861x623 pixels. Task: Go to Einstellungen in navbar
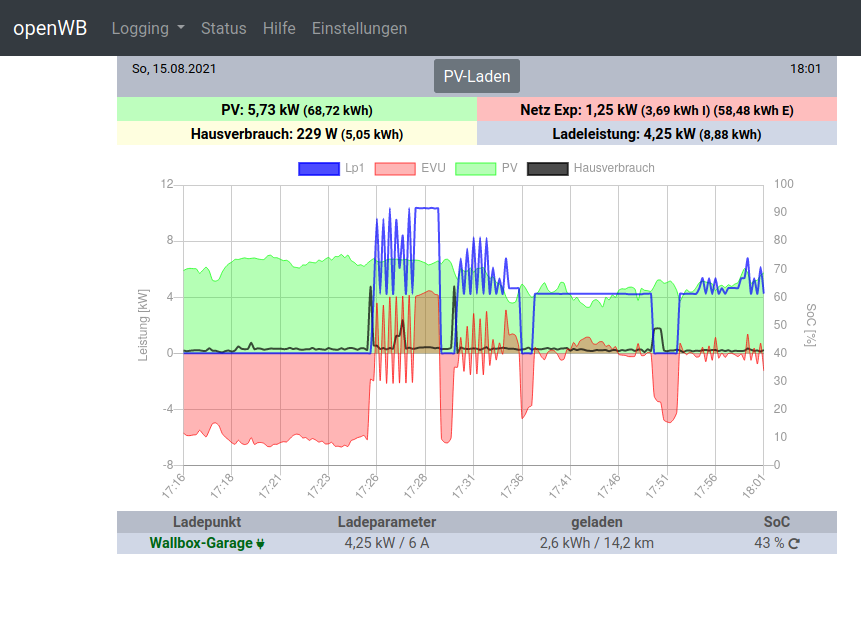pos(359,28)
